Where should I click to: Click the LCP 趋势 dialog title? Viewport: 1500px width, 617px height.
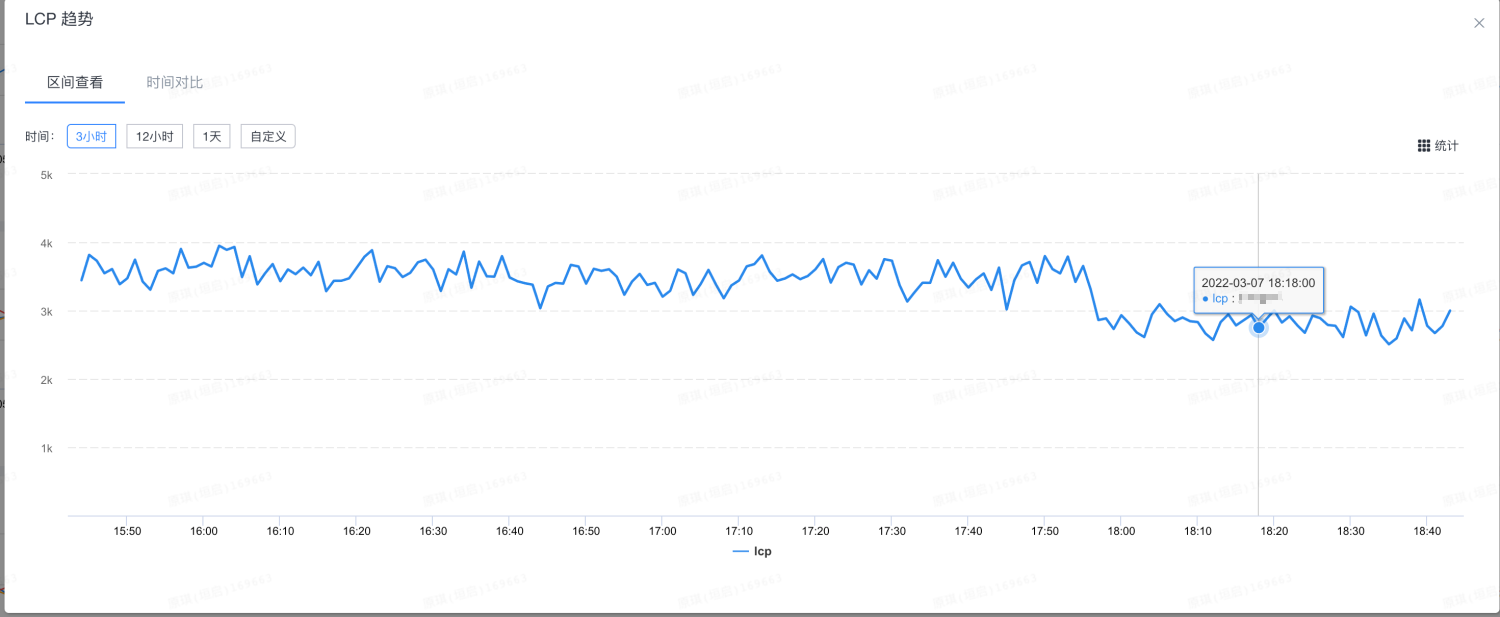coord(59,19)
